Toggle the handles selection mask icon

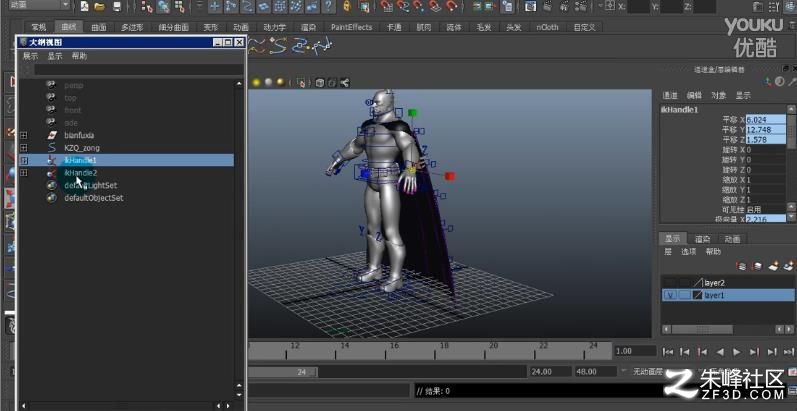coord(215,6)
